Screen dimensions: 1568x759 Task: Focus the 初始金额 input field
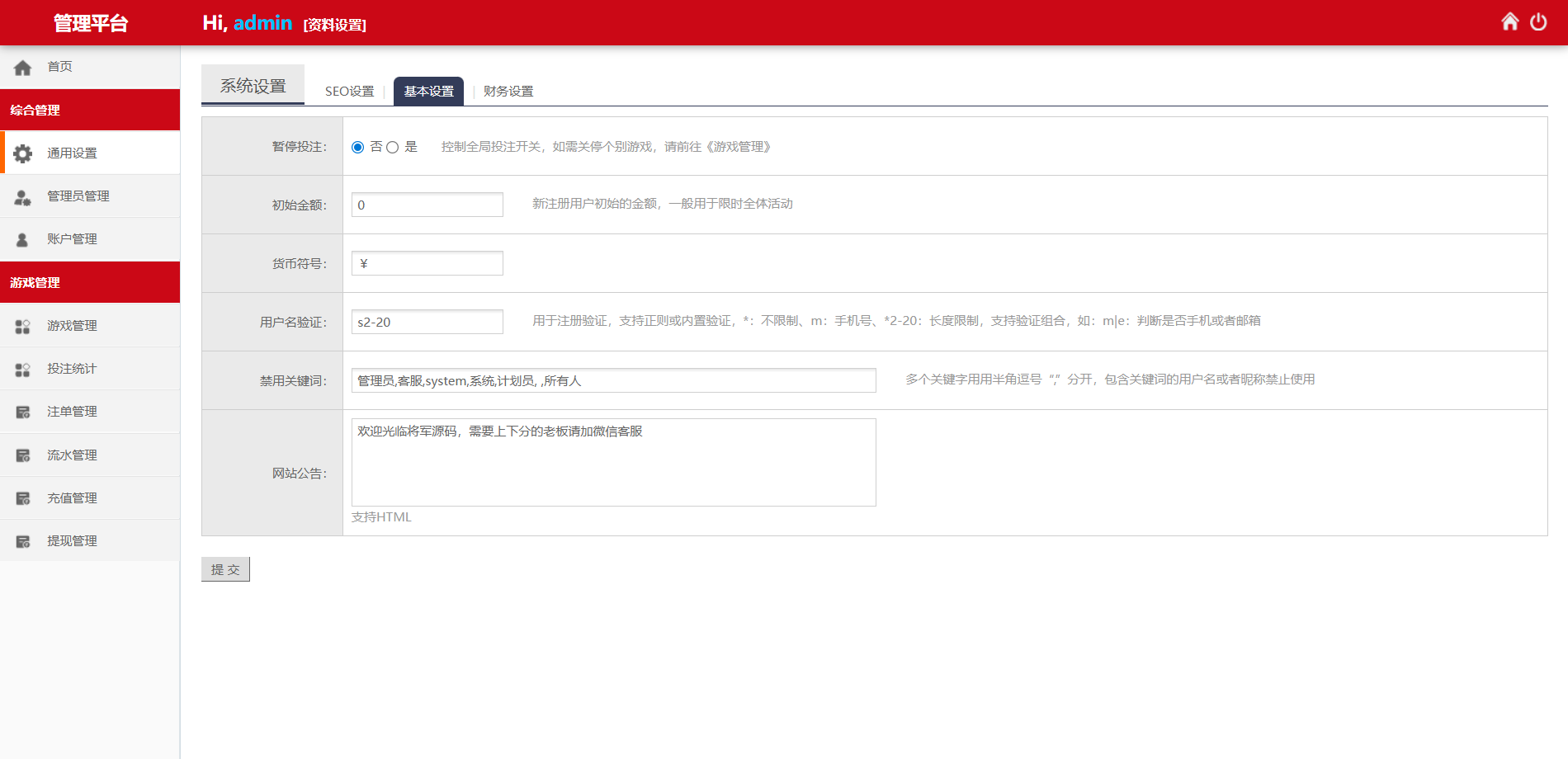click(x=427, y=205)
